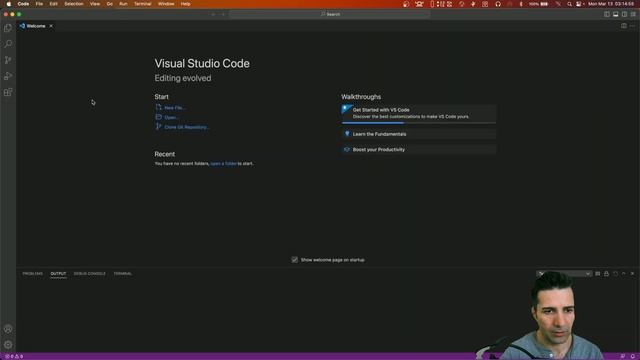Screen dimensions: 640x360
Task: Close the bottom panel
Action: coord(632,273)
